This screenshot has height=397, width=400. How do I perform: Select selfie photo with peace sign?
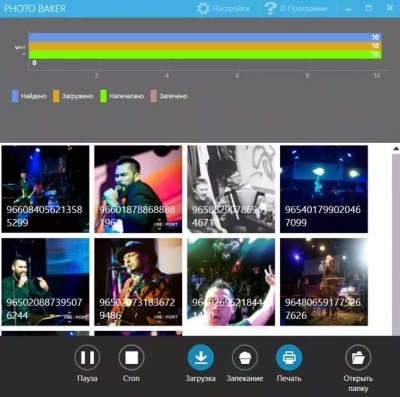pyautogui.click(x=231, y=282)
